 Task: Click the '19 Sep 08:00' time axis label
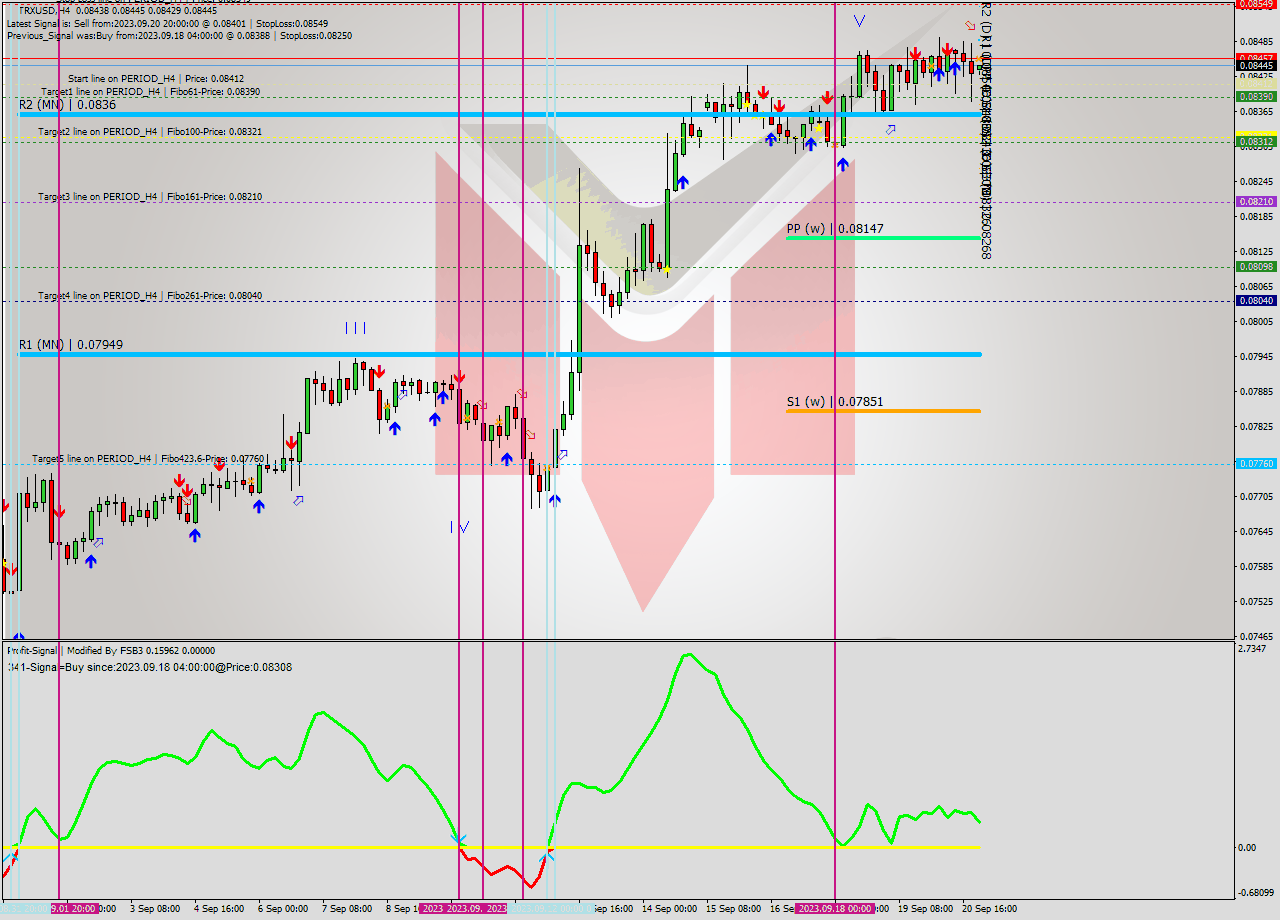tap(925, 909)
